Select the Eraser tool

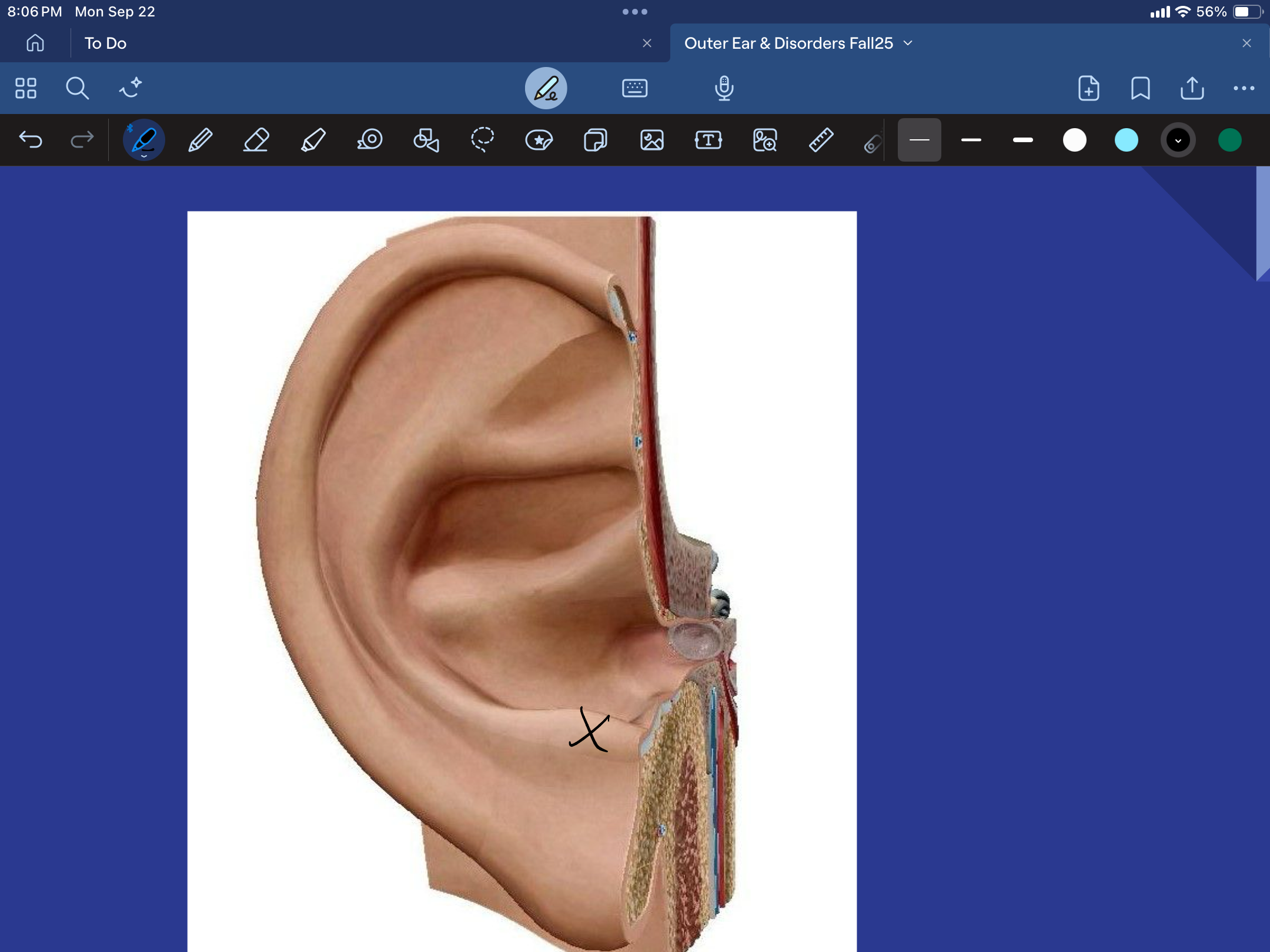256,140
